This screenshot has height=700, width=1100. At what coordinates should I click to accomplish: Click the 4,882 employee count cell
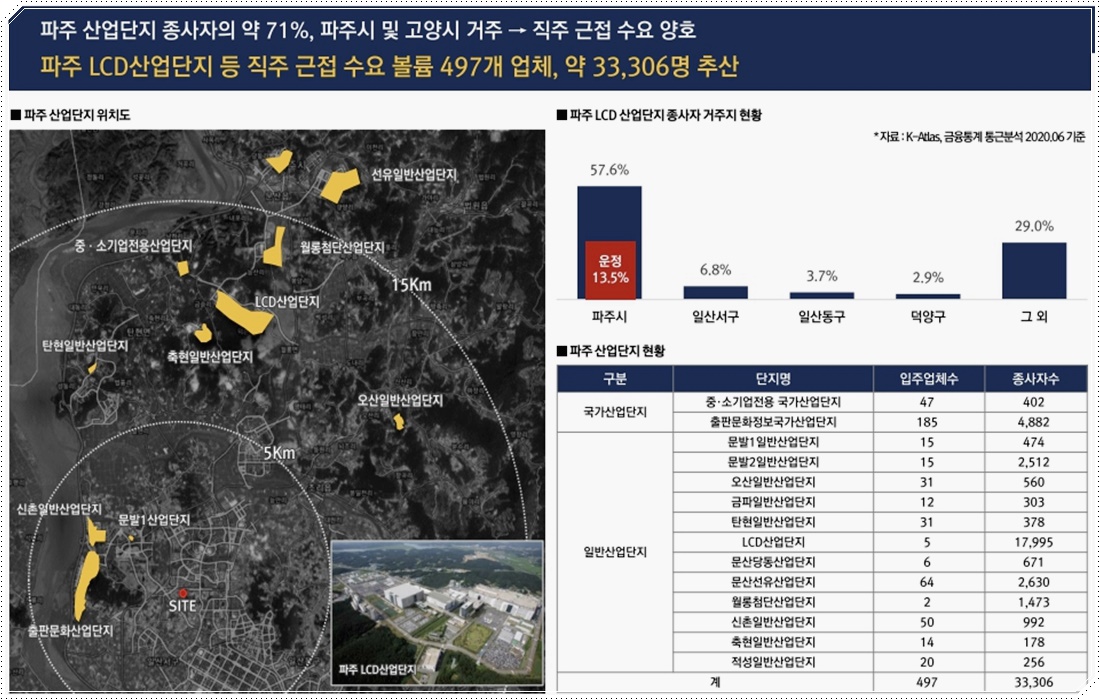coord(1035,422)
